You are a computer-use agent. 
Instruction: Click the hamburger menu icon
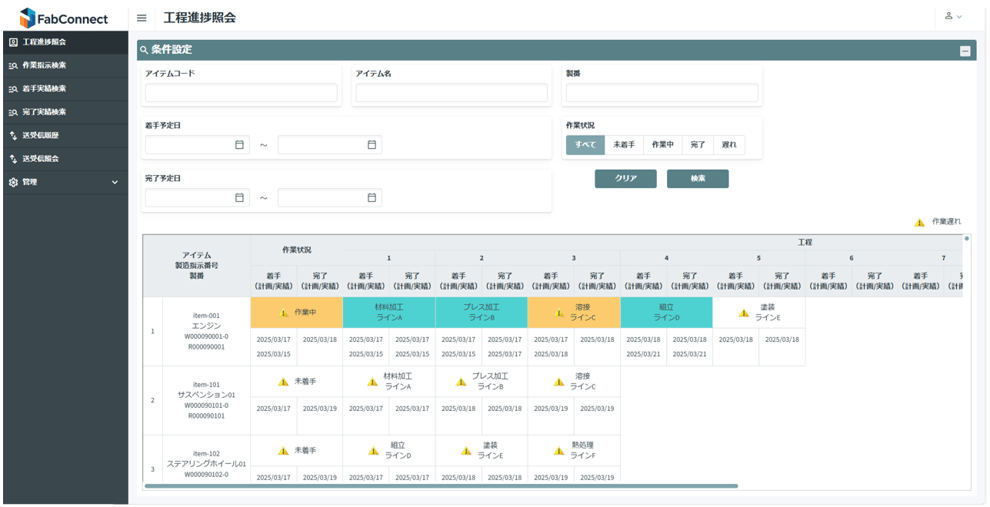point(141,18)
